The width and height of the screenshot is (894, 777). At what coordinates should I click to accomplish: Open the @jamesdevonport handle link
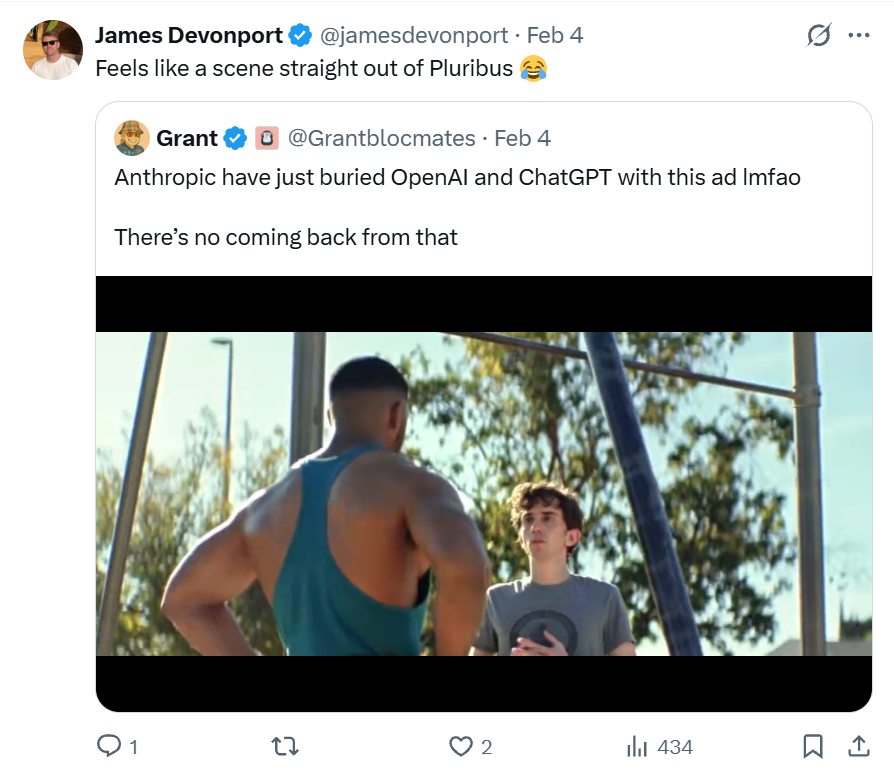(x=413, y=36)
